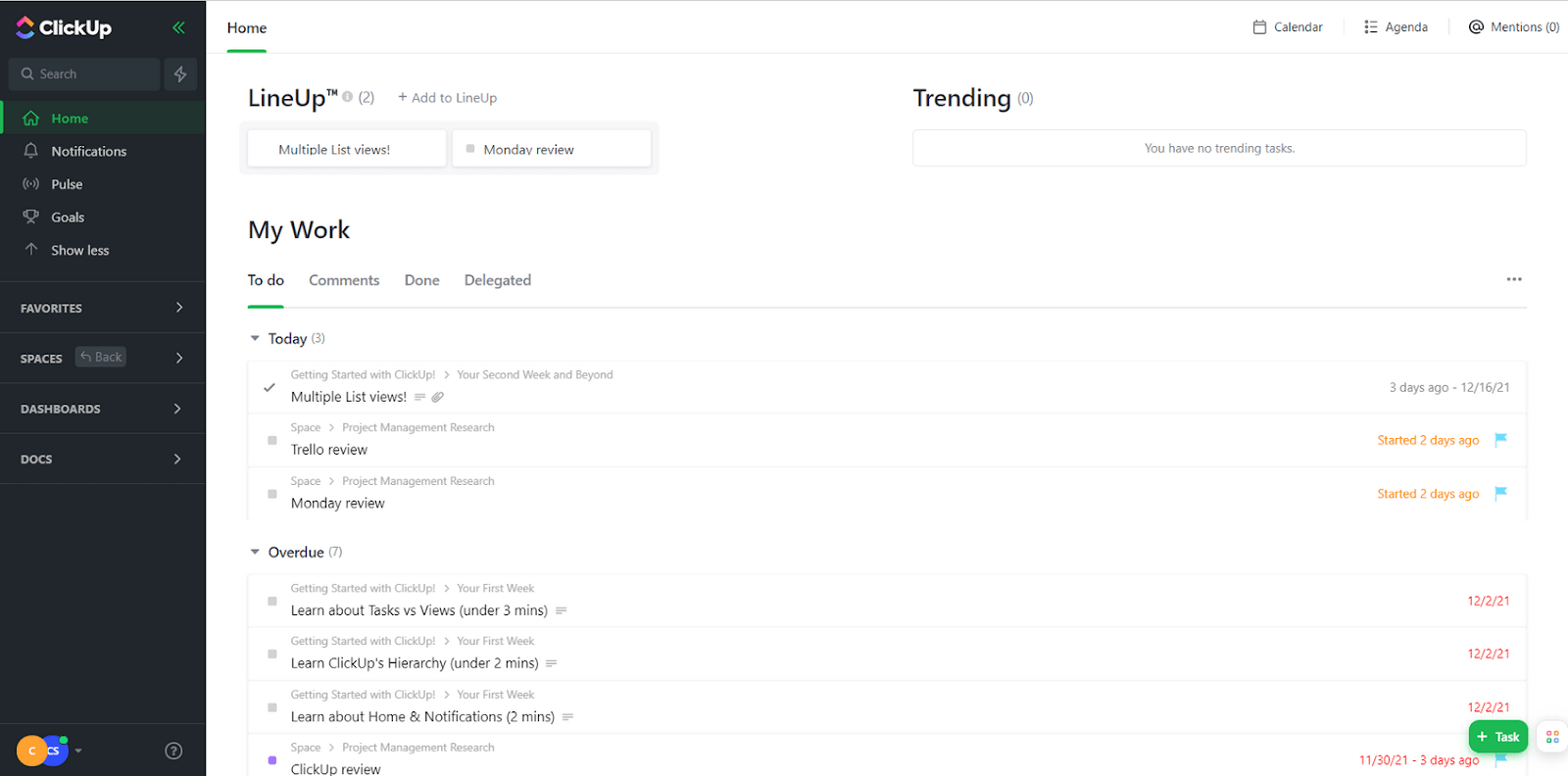Click Show less arrow icon
1568x776 pixels.
pos(31,250)
